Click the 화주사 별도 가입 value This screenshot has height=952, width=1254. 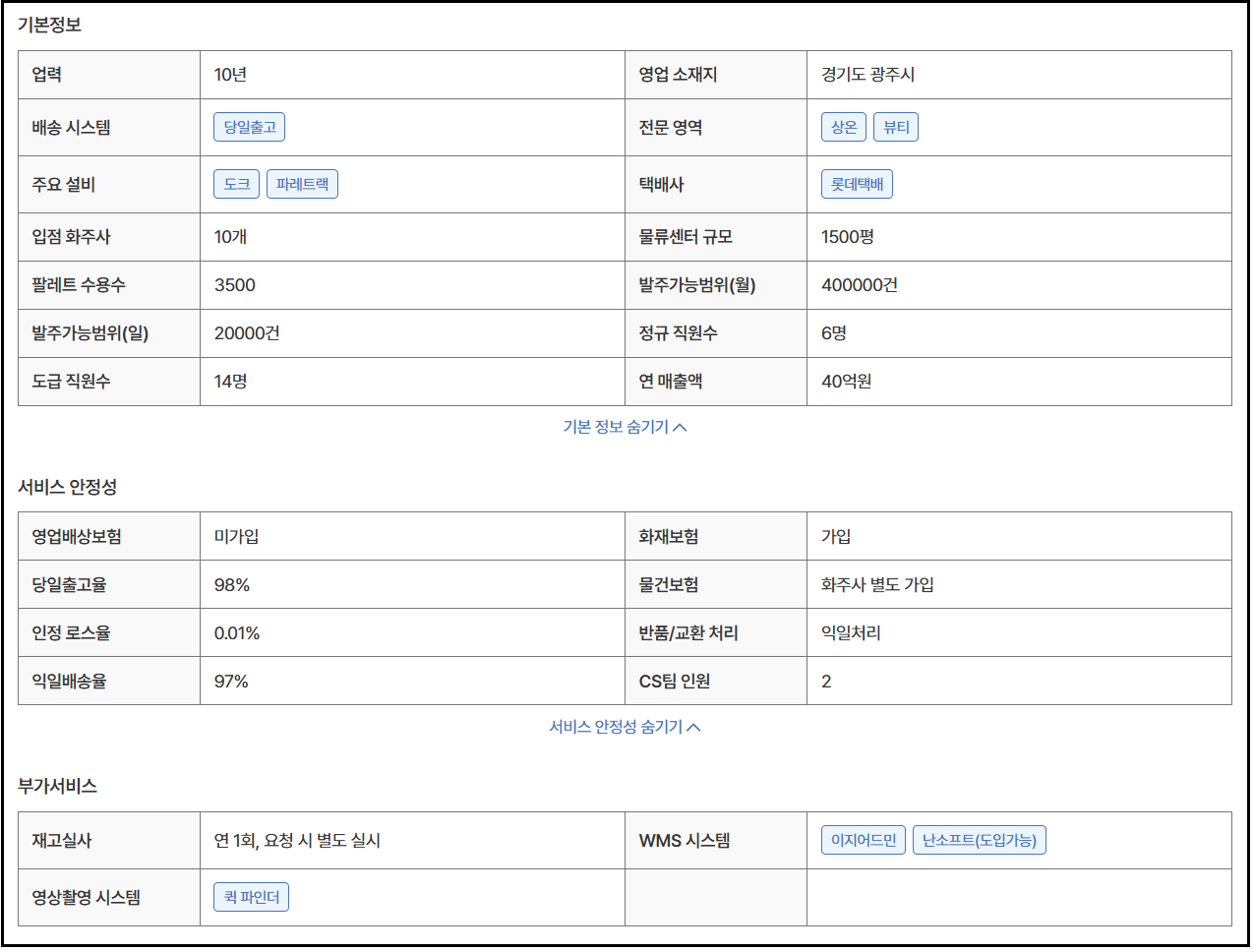[877, 585]
